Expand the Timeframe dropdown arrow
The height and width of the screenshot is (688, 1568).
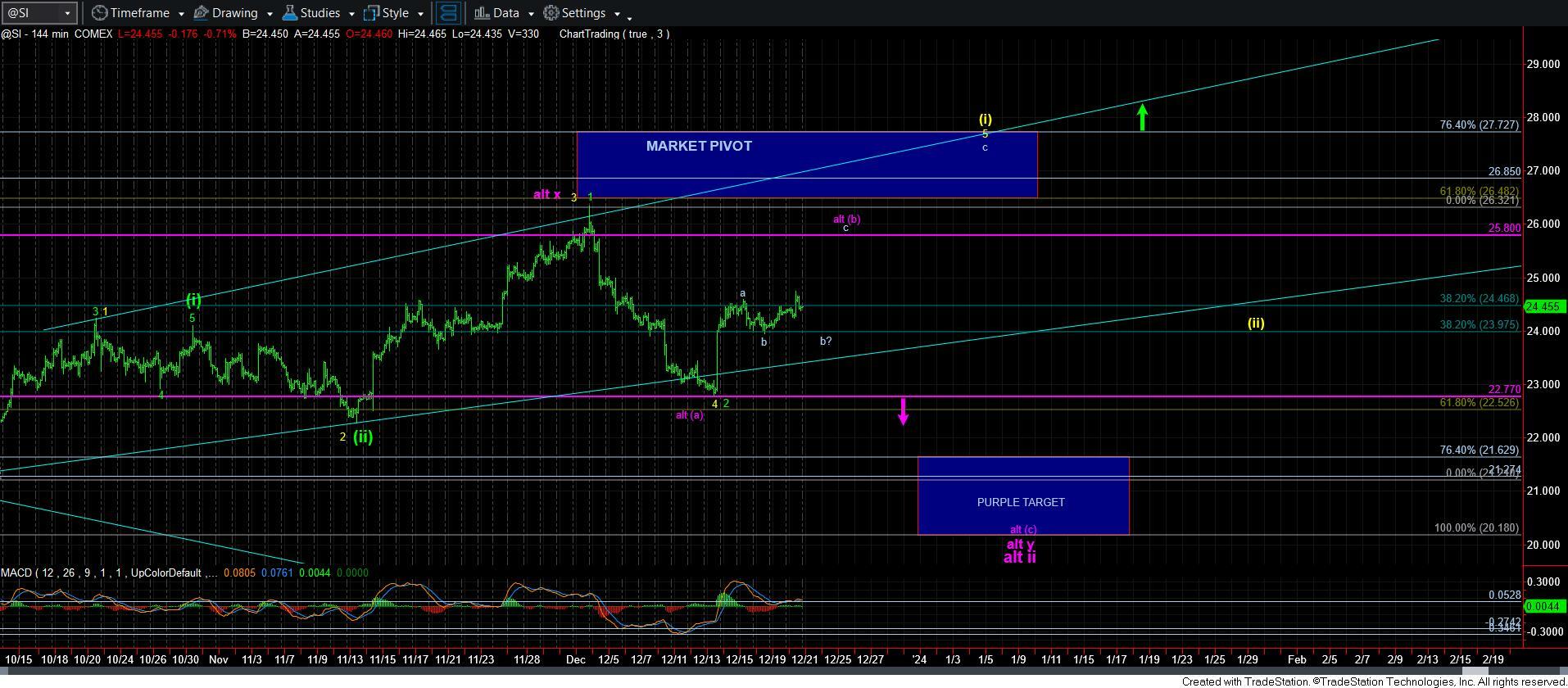tap(179, 14)
